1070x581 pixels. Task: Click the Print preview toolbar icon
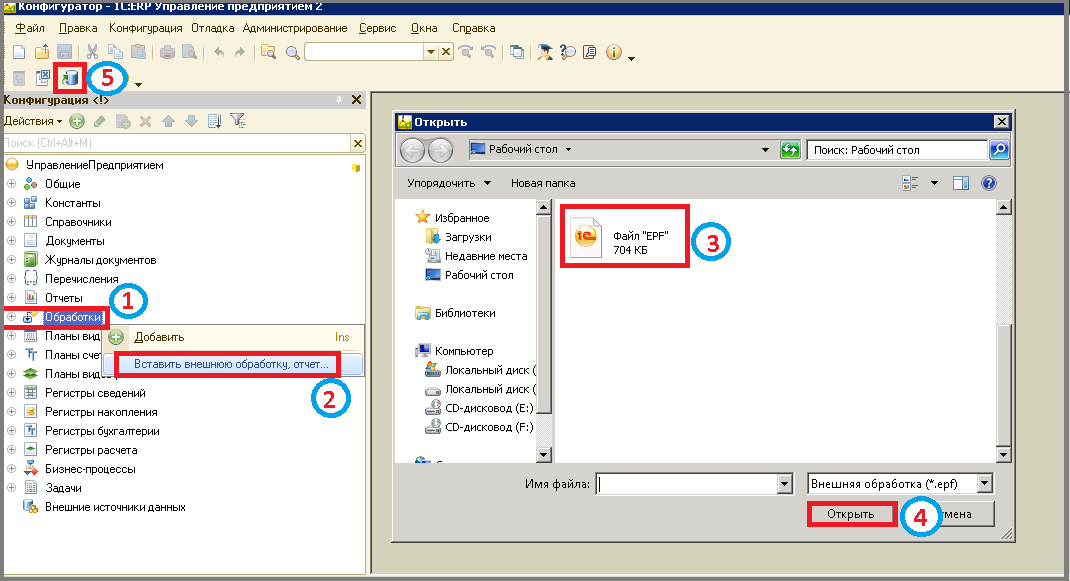(190, 52)
